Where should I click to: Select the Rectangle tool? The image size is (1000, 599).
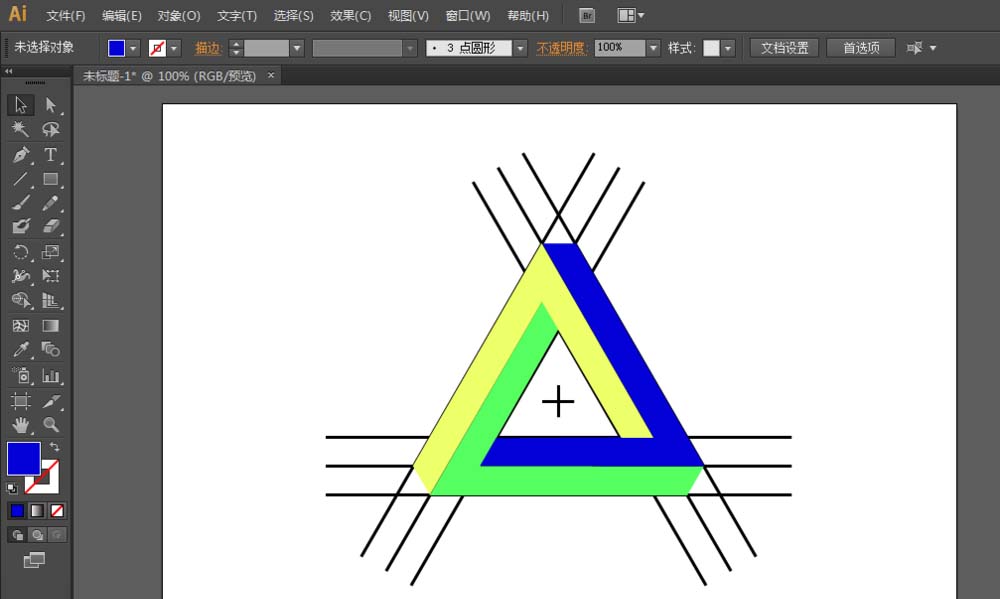click(x=49, y=179)
